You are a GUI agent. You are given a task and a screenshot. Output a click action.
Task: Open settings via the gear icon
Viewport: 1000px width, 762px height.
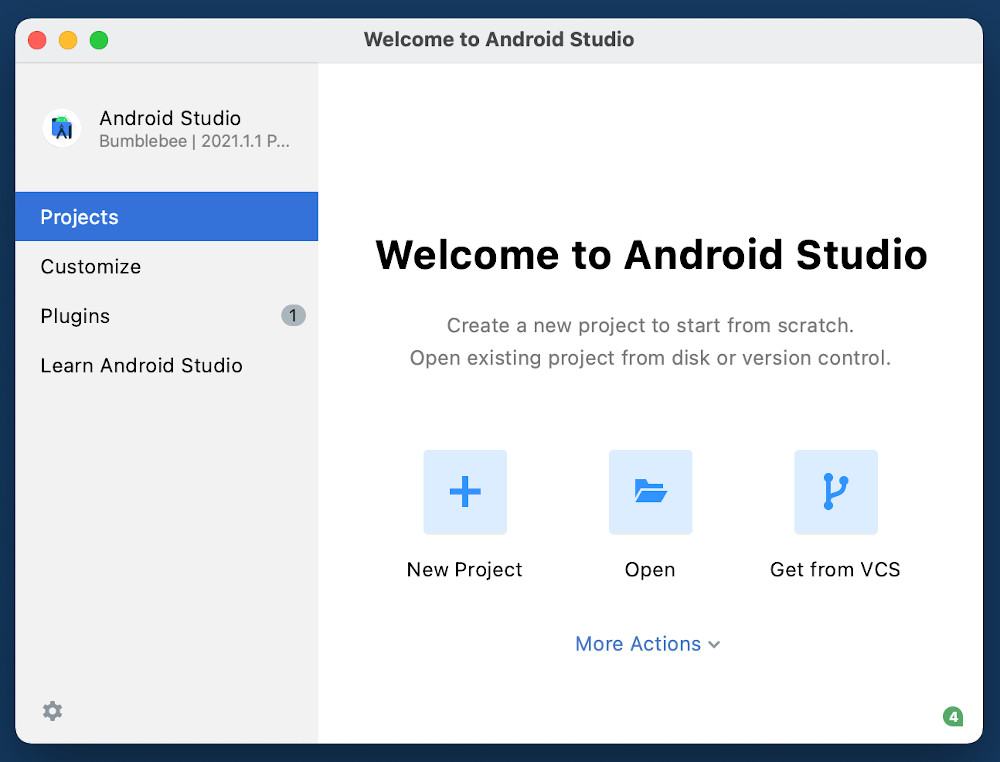(52, 711)
